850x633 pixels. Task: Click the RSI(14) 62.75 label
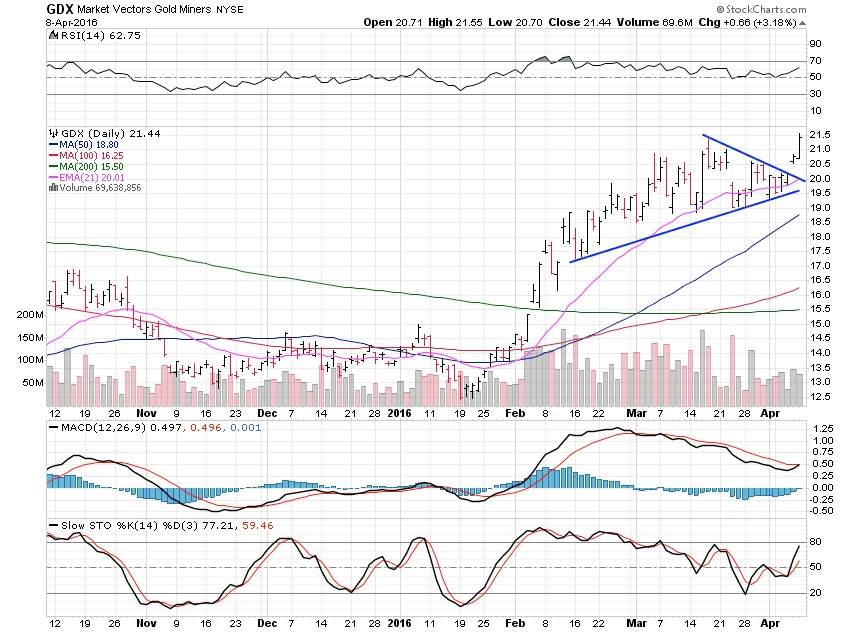click(x=101, y=35)
